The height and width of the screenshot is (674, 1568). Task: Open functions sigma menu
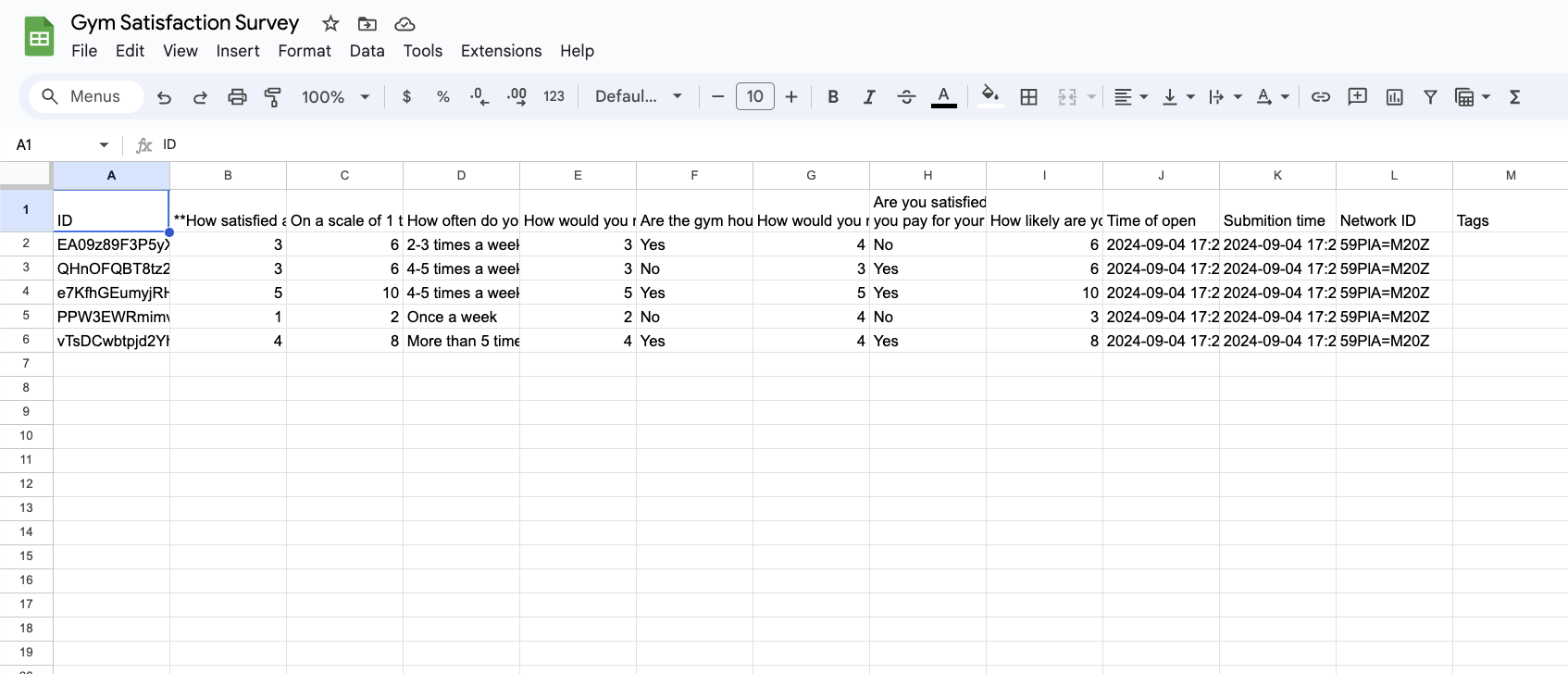click(1515, 96)
